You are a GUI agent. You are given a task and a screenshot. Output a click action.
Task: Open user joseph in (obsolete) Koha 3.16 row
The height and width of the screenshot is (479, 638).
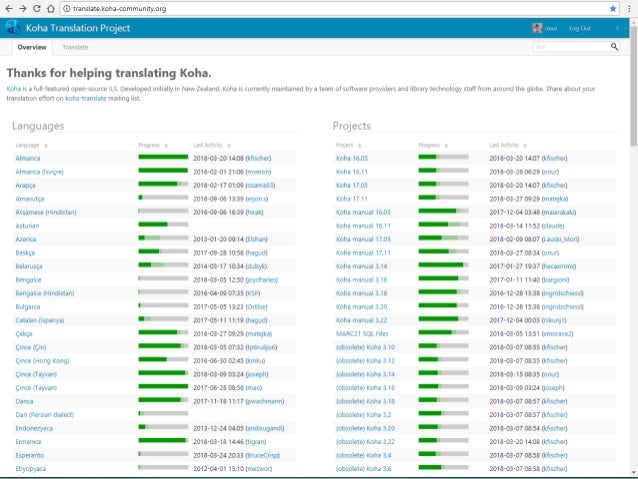click(x=553, y=388)
